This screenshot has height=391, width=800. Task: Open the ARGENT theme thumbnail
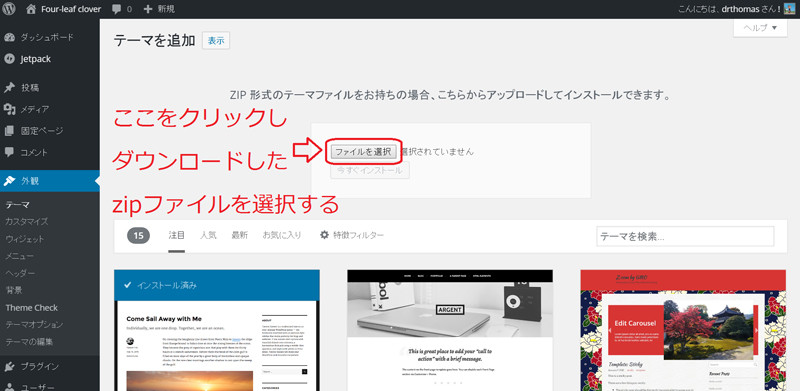click(450, 330)
